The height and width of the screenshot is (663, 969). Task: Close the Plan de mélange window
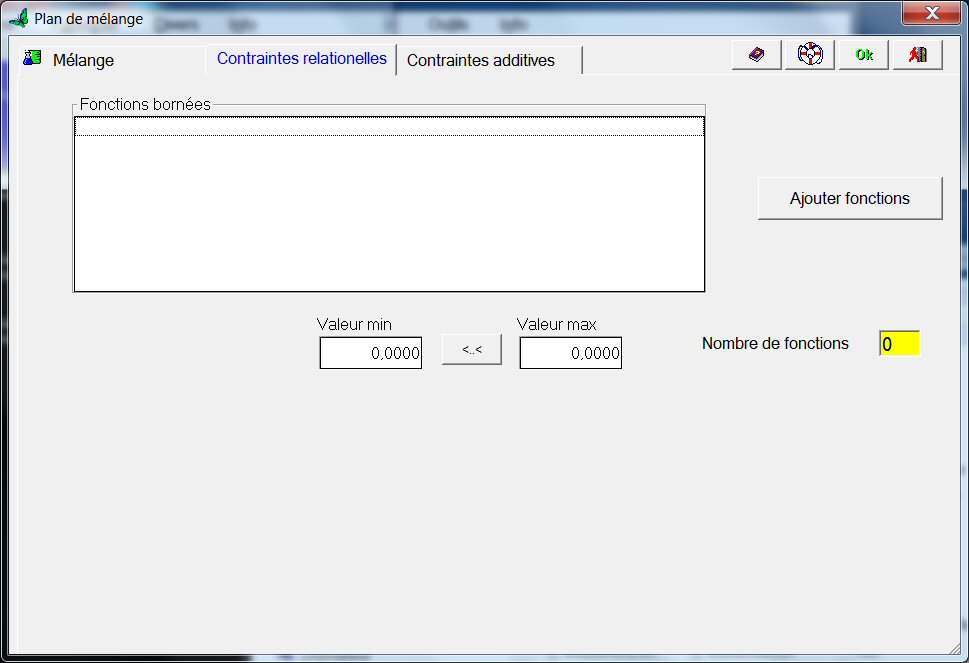931,14
